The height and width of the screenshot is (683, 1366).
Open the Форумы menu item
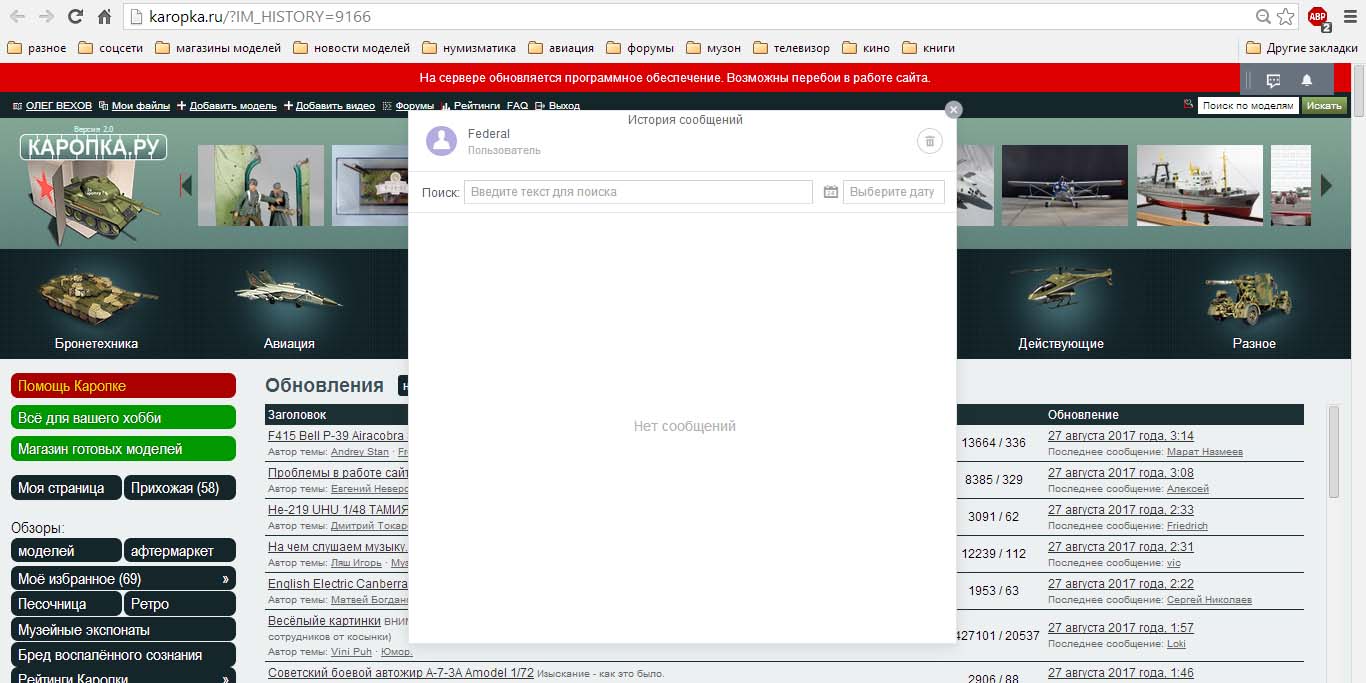click(x=414, y=106)
